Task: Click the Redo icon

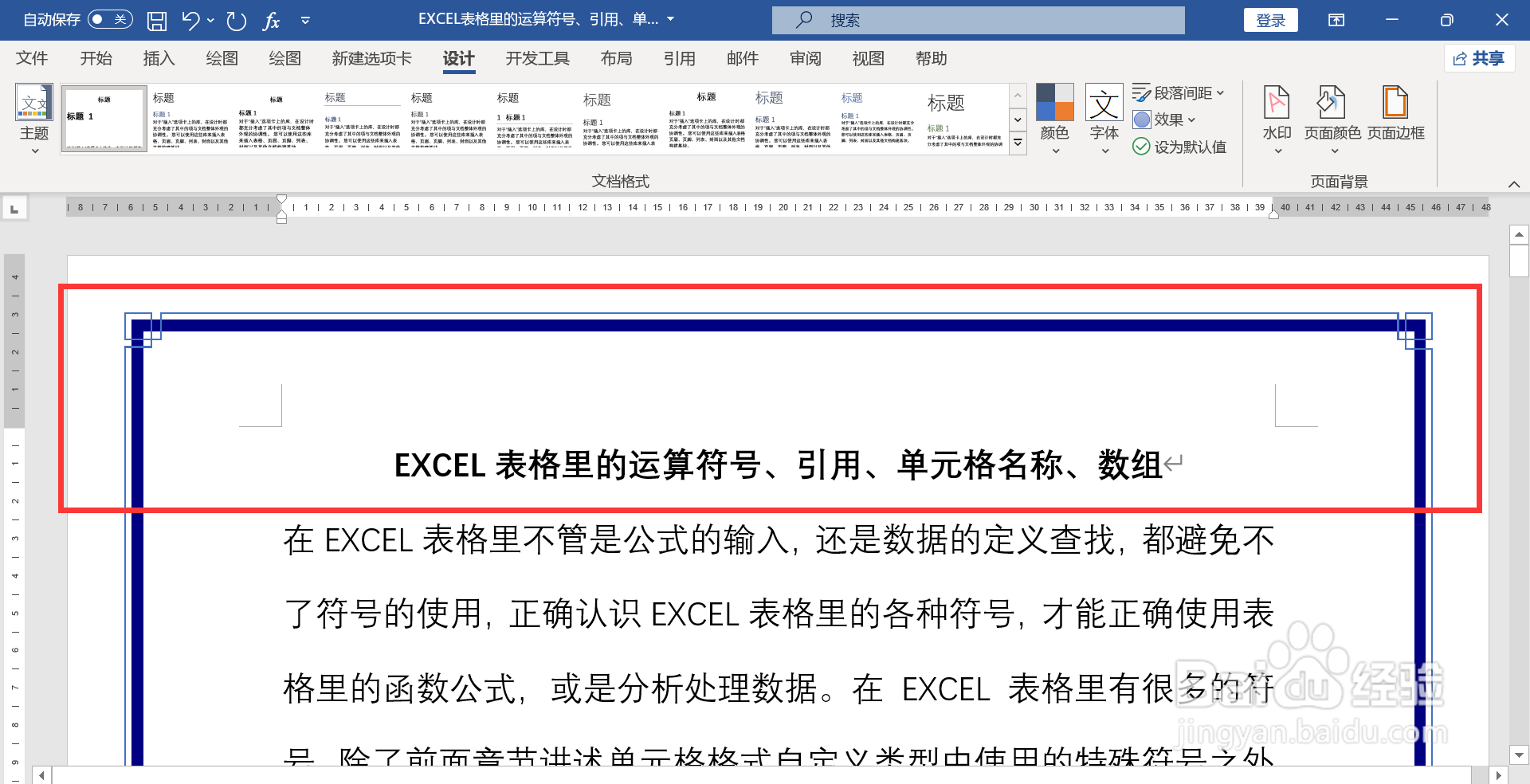Action: pos(237,21)
